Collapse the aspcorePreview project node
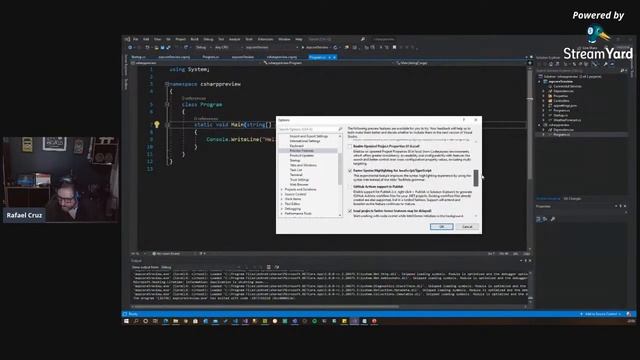Viewport: 640px width, 360px height. 539,82
